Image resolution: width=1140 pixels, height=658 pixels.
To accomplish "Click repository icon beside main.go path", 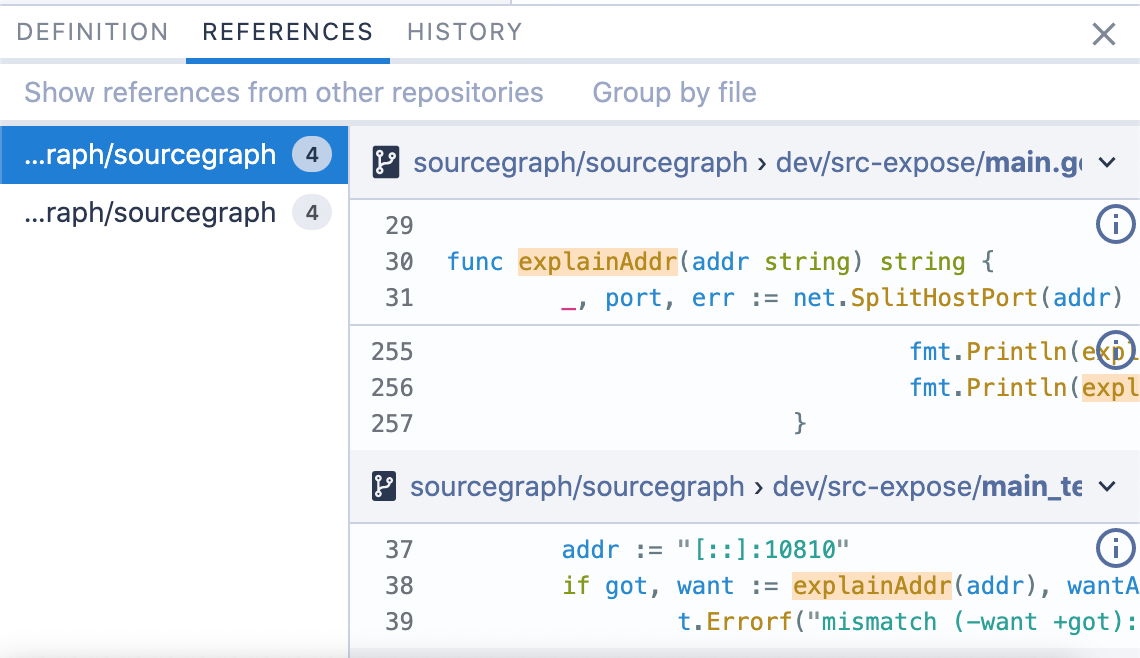I will pos(386,162).
